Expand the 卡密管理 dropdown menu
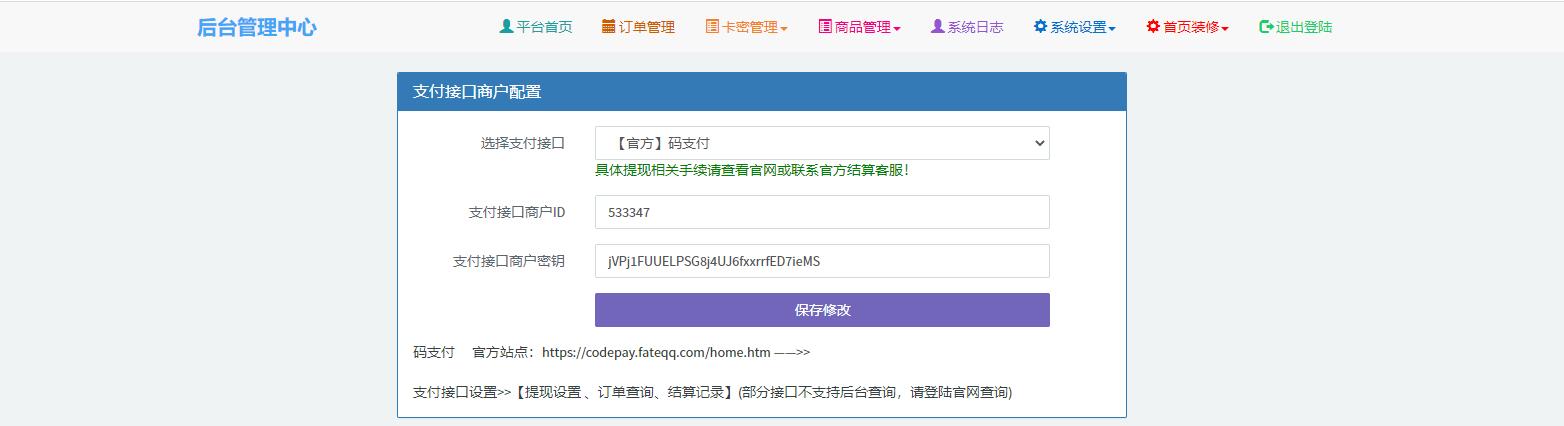The image size is (1564, 426). [x=746, y=27]
